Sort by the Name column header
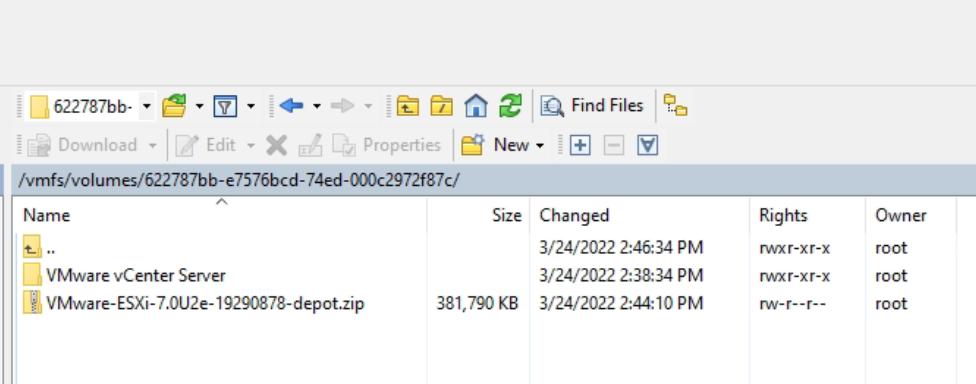The height and width of the screenshot is (384, 976). (47, 215)
